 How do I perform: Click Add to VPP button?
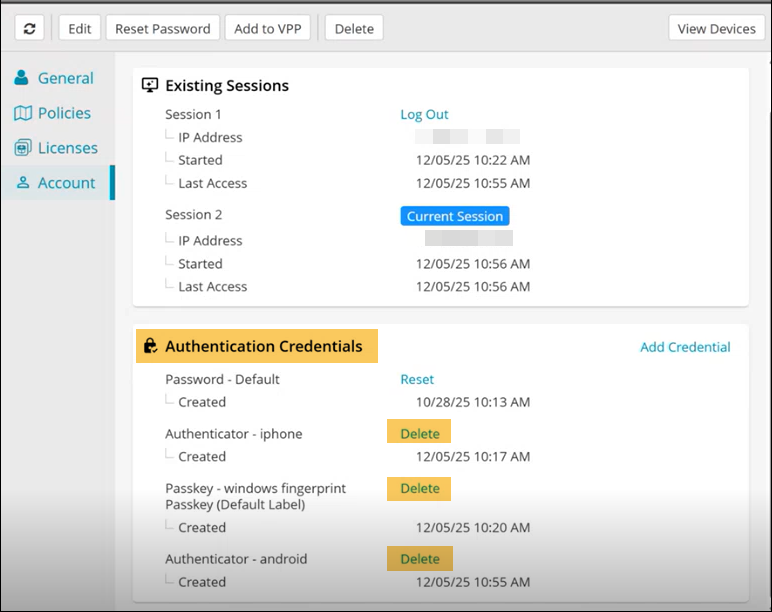tap(268, 28)
